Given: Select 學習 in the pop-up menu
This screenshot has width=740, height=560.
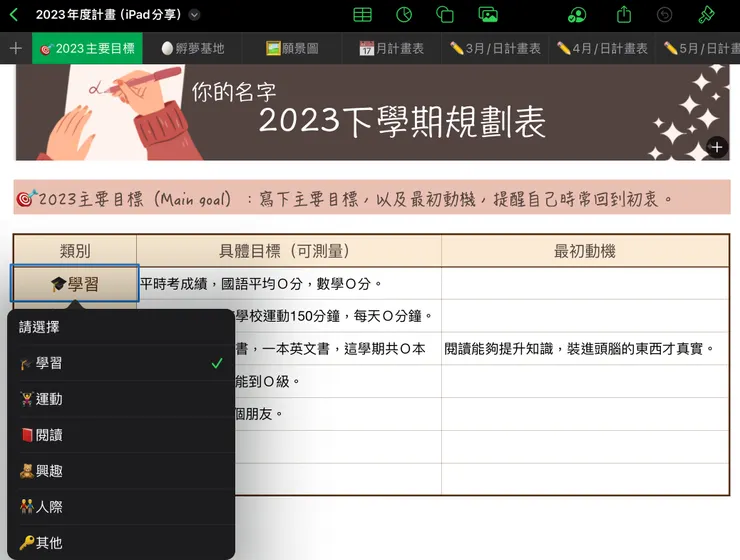Looking at the screenshot, I should point(121,363).
